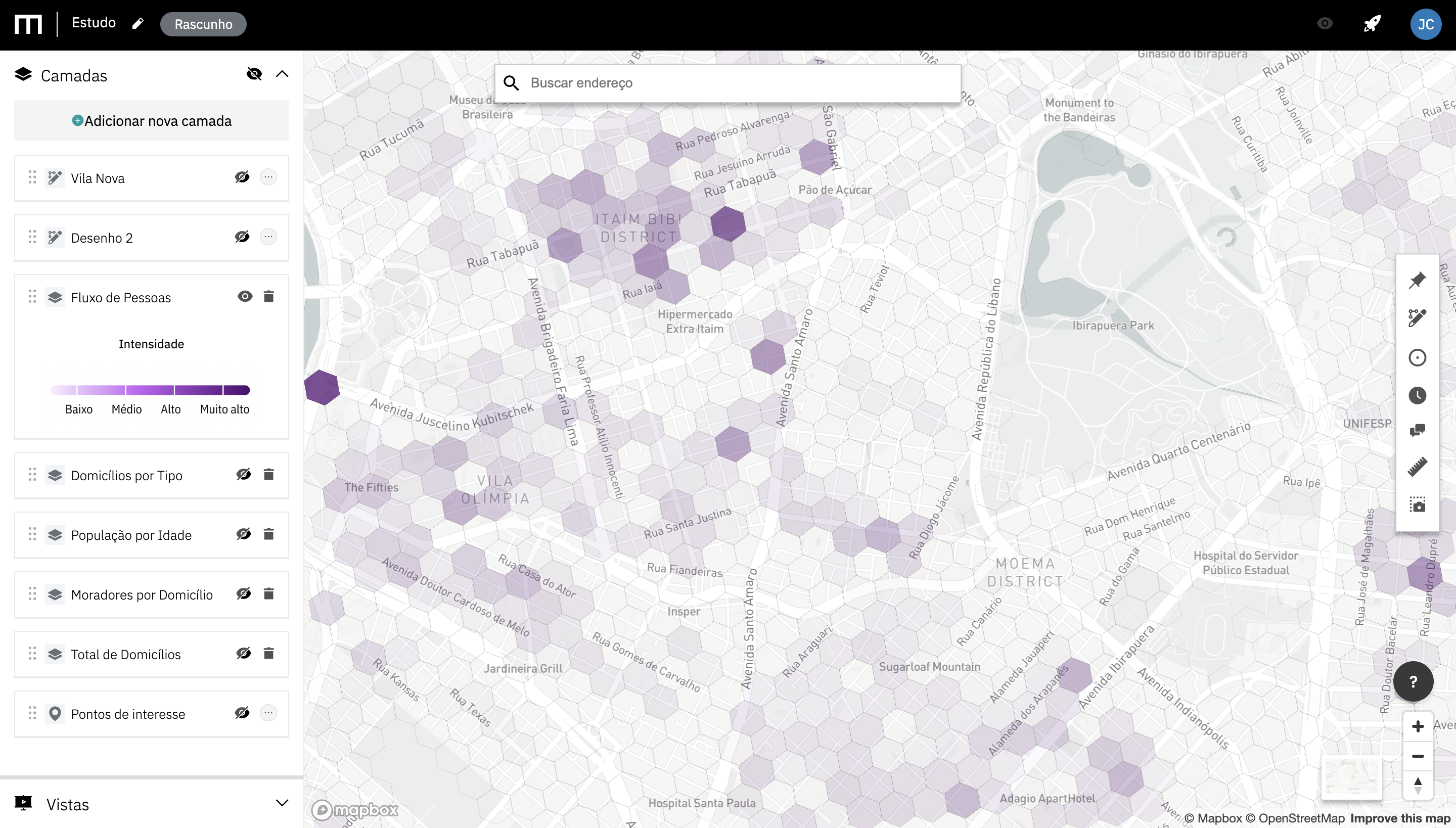The width and height of the screenshot is (1456, 828).
Task: Open the comments tool
Action: (x=1417, y=431)
